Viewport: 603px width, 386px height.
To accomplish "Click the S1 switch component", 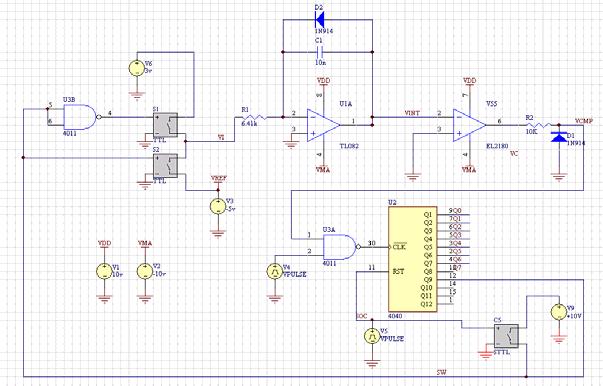I will coord(165,125).
